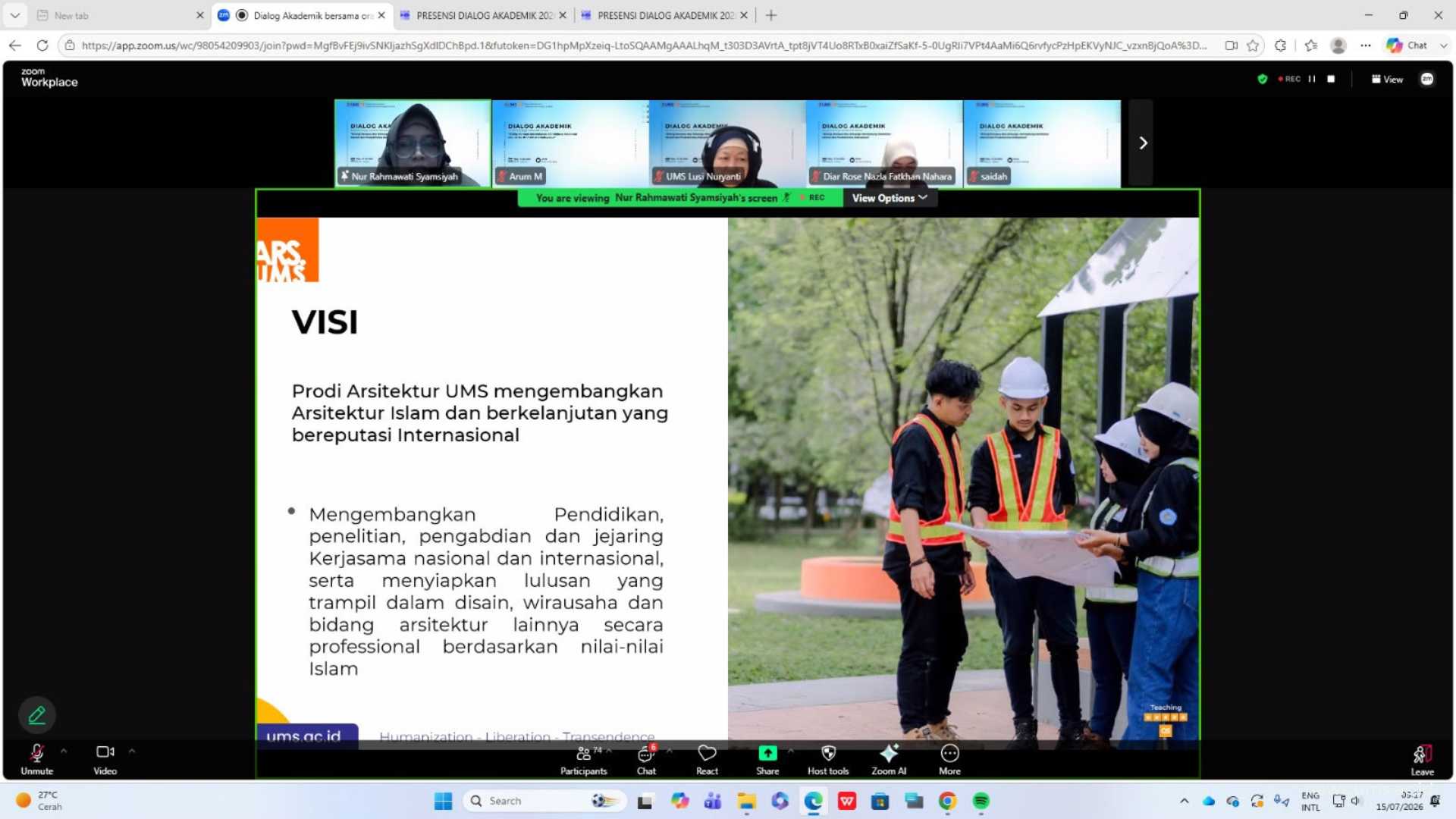Screen dimensions: 1456x819
Task: Unmute the microphone
Action: 36,760
